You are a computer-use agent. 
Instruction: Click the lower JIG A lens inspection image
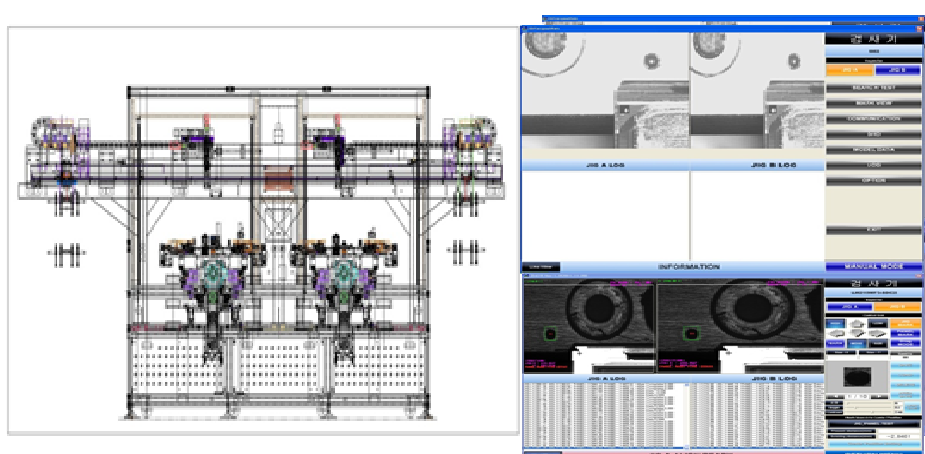(x=590, y=326)
